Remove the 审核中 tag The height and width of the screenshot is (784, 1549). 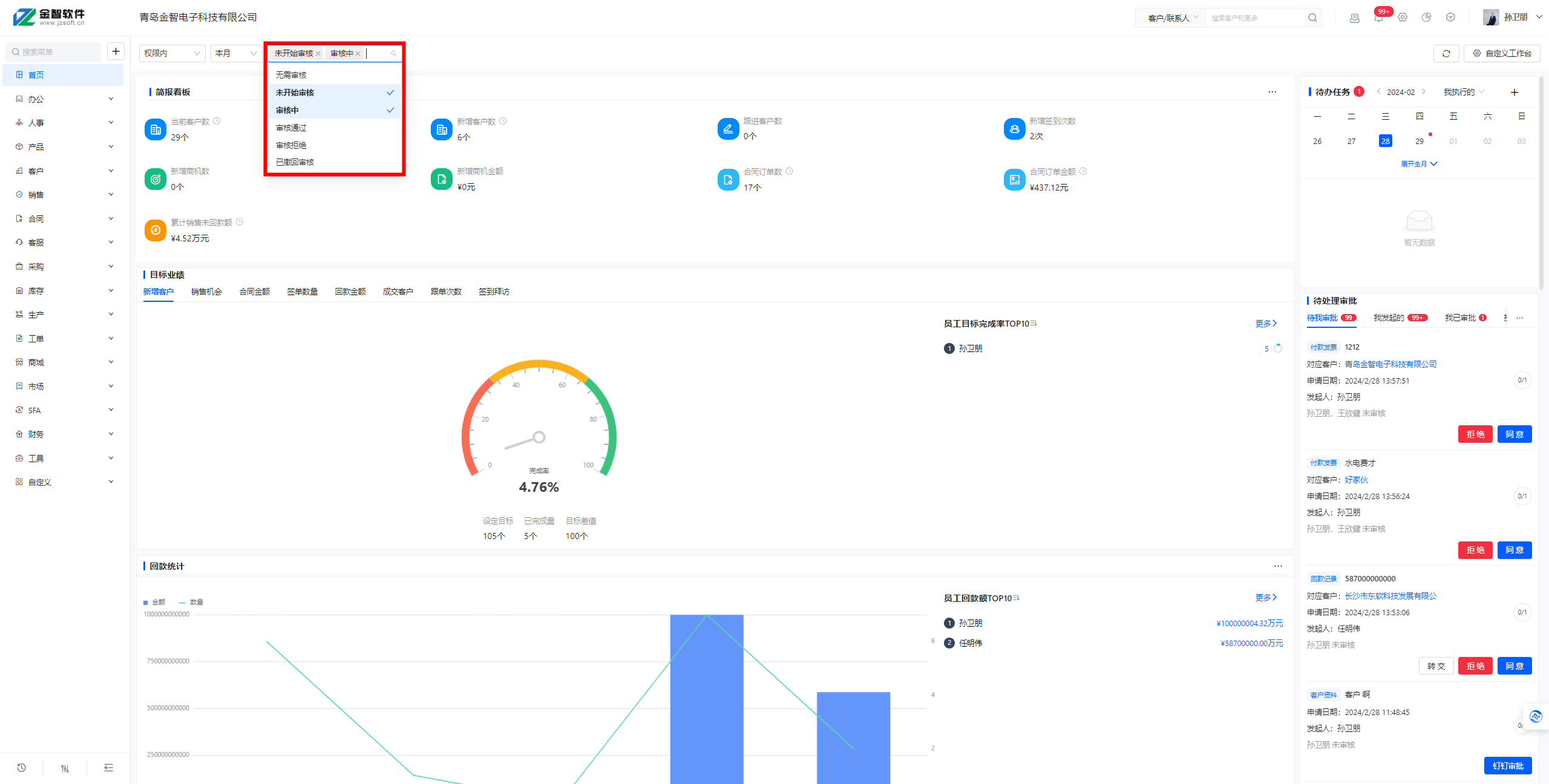(x=358, y=53)
